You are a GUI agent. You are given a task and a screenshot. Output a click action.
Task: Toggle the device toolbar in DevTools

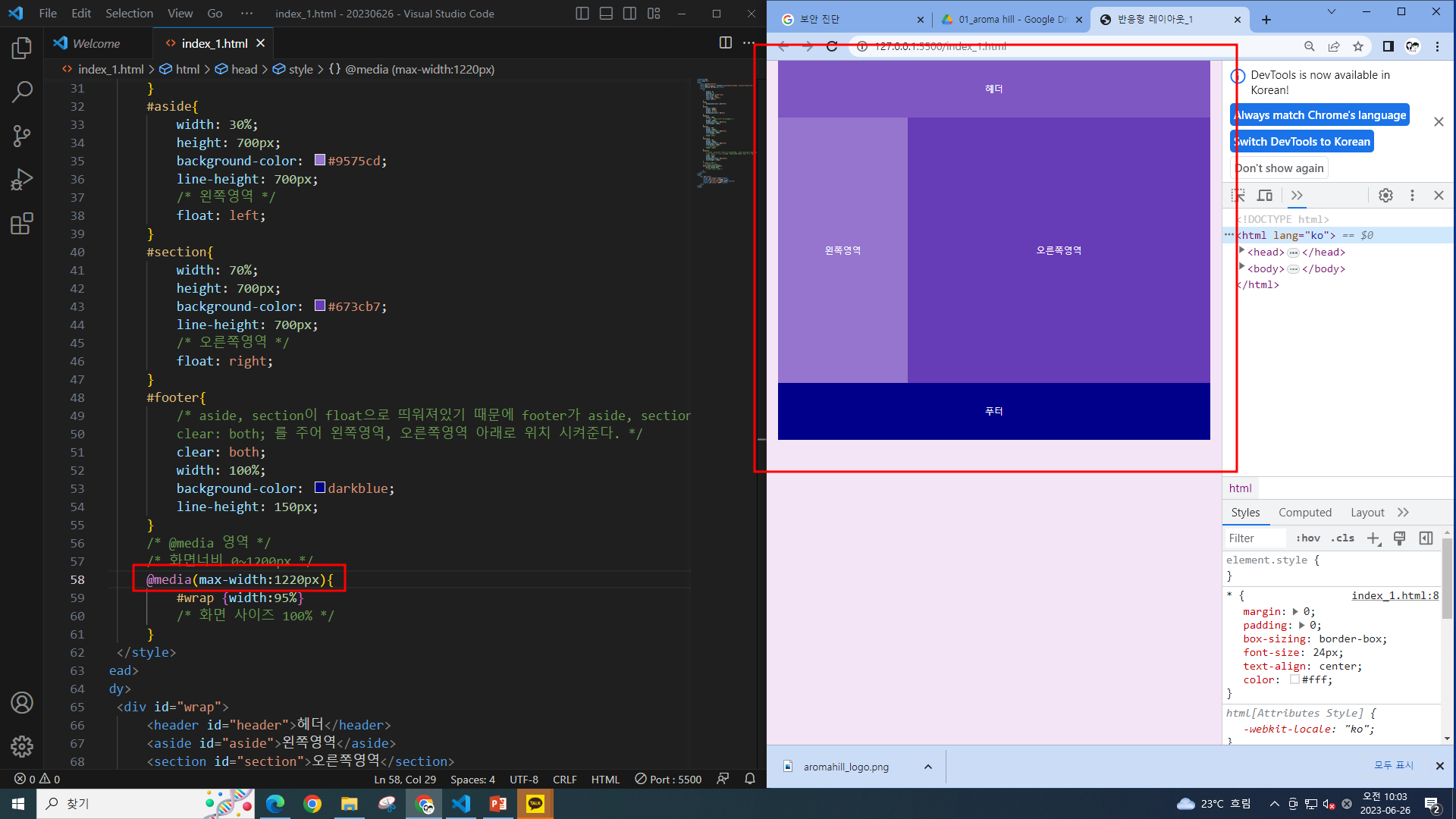[x=1265, y=196]
